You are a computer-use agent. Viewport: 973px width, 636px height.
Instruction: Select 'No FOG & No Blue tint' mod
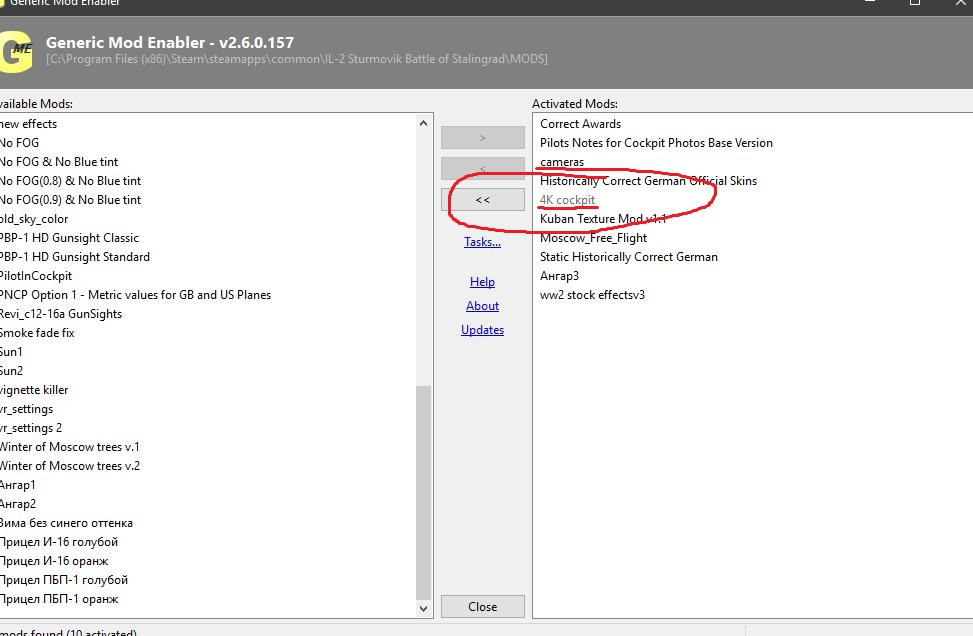(x=59, y=162)
